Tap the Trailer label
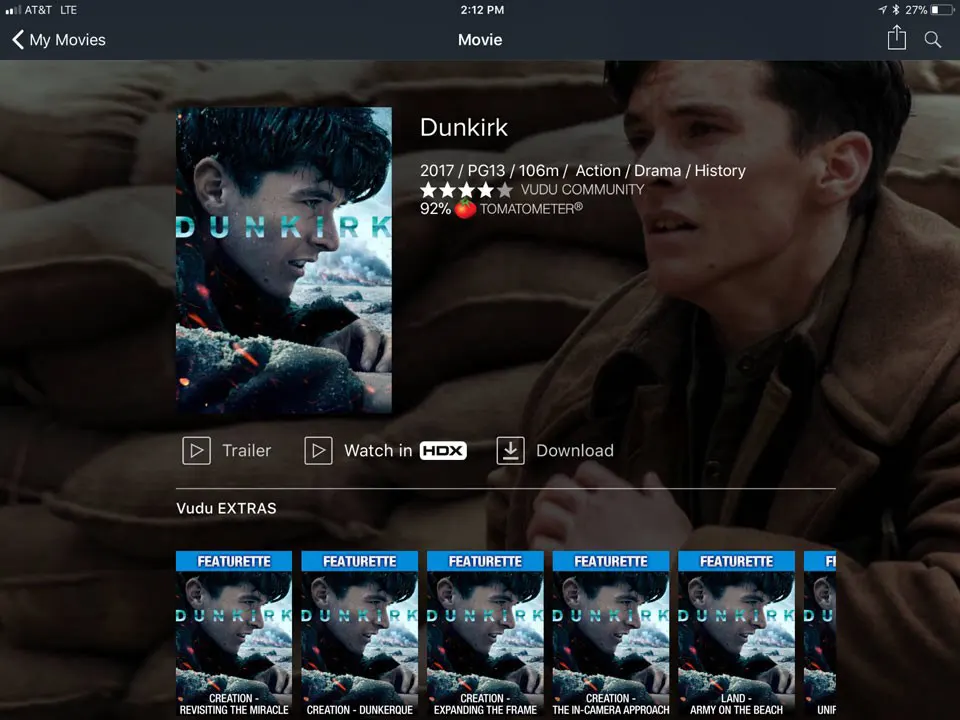Viewport: 960px width, 720px height. [x=247, y=451]
